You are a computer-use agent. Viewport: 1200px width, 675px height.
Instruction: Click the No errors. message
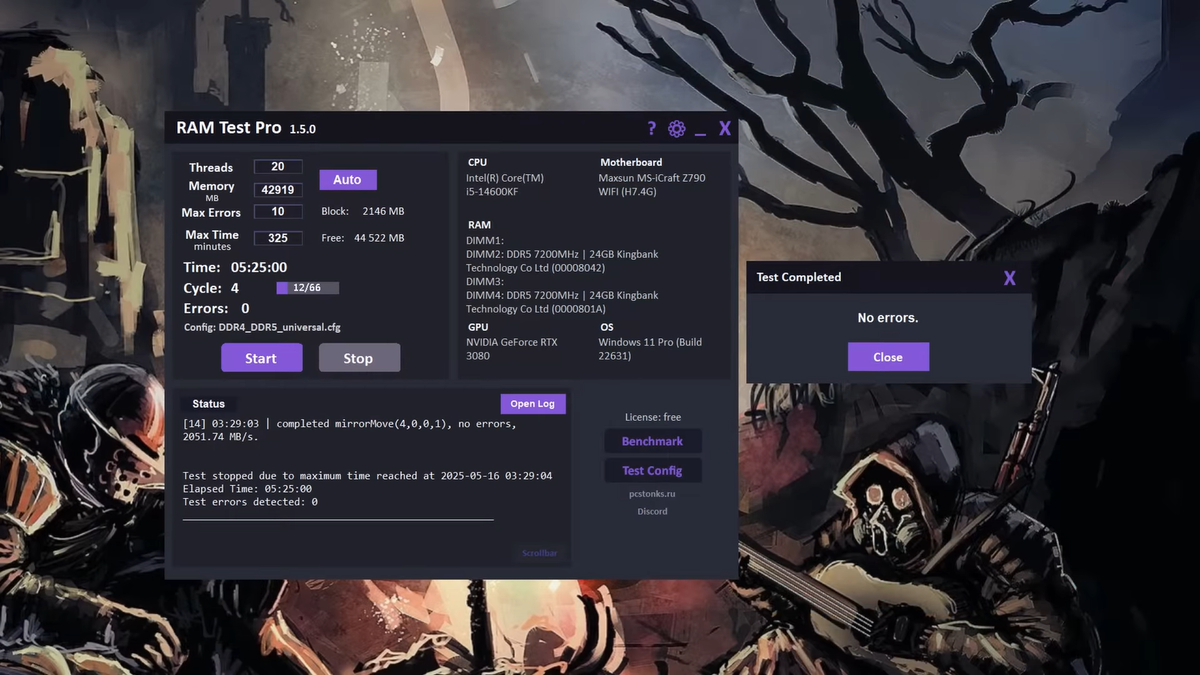click(888, 318)
